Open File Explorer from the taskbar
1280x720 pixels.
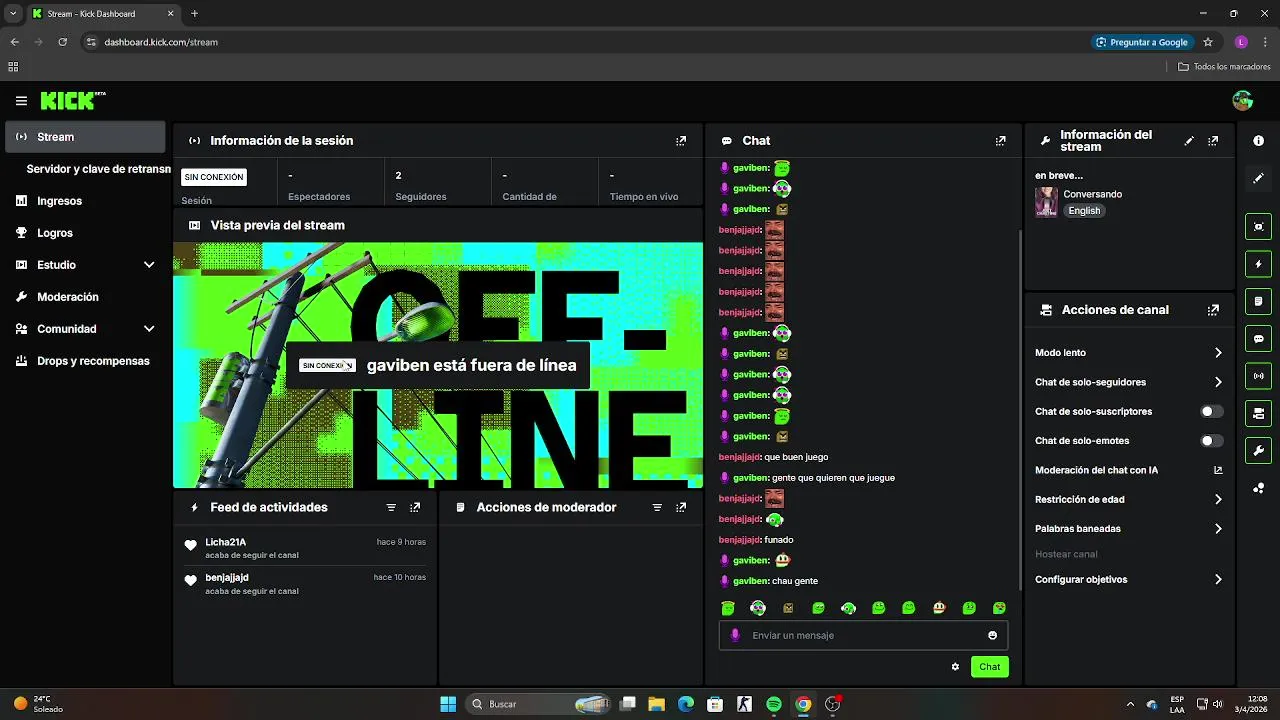click(x=656, y=704)
